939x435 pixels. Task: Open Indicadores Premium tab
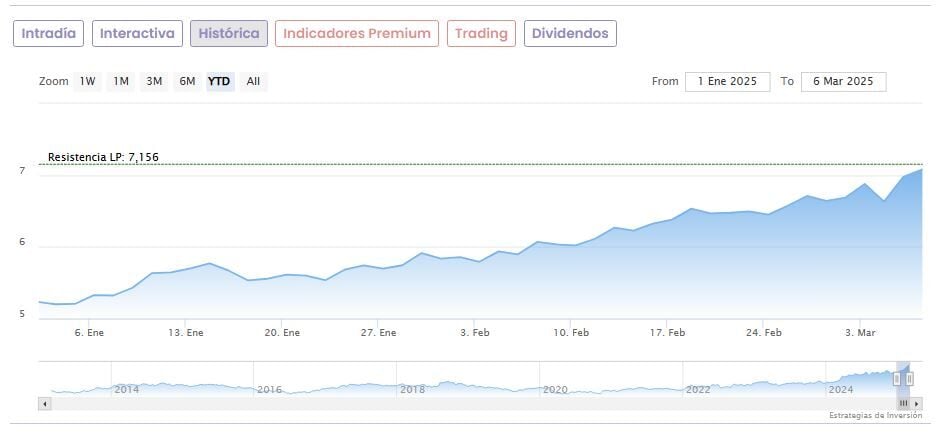coord(357,33)
